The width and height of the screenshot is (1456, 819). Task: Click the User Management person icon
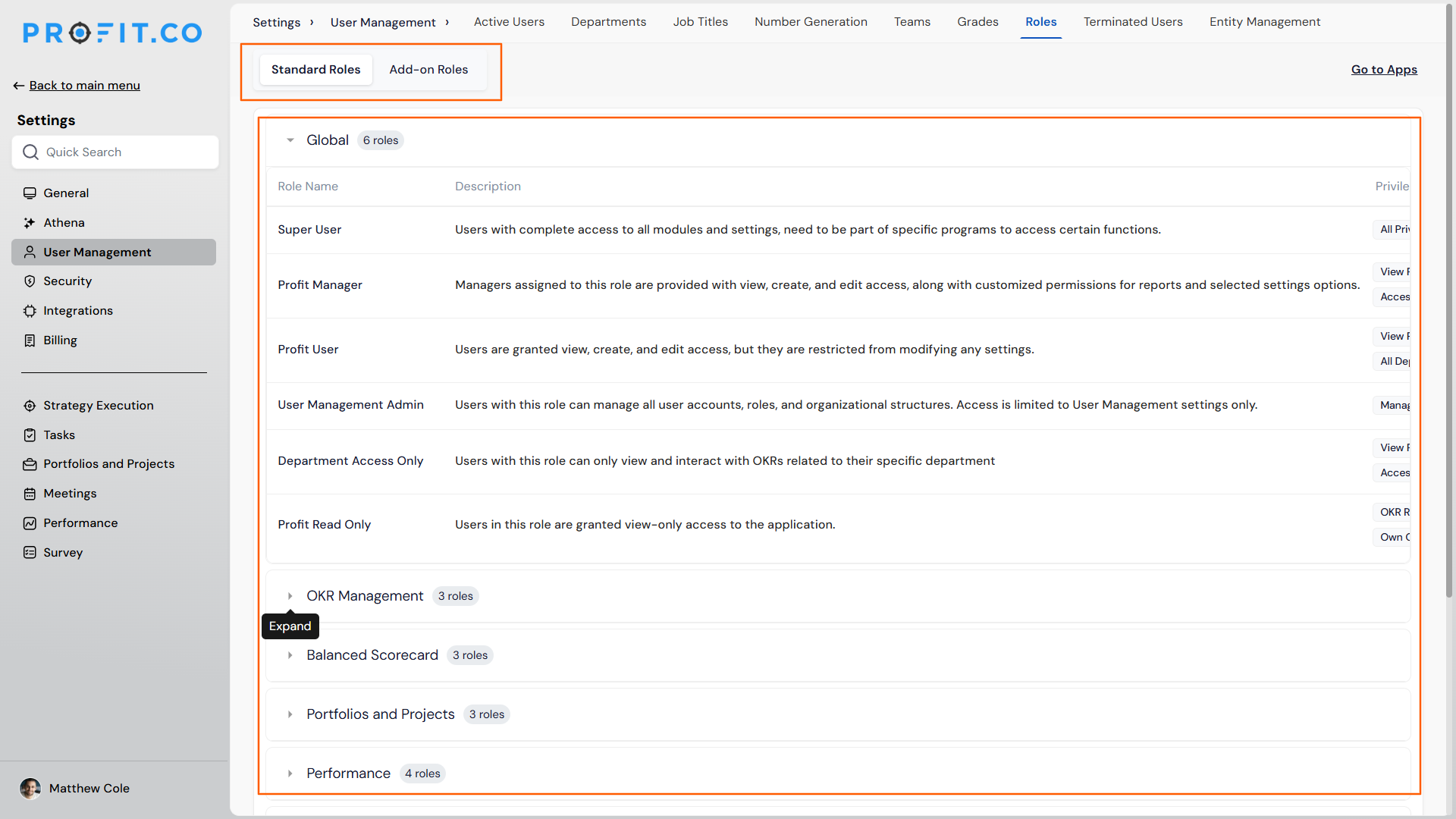30,253
